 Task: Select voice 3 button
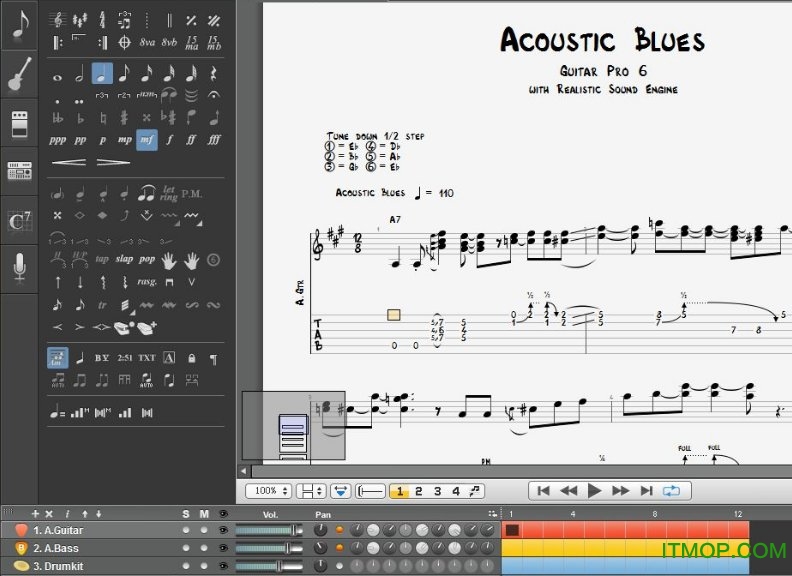pyautogui.click(x=437, y=491)
